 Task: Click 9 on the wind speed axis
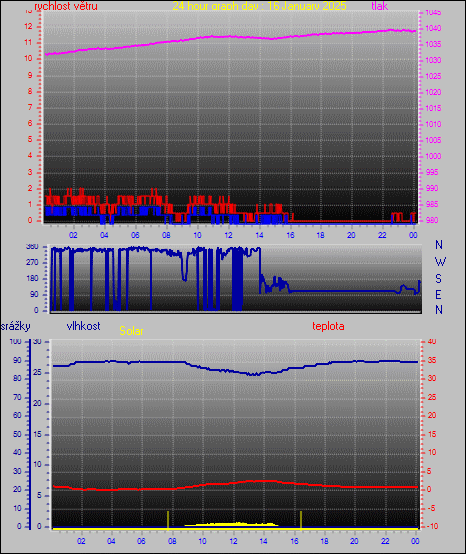[x=30, y=75]
